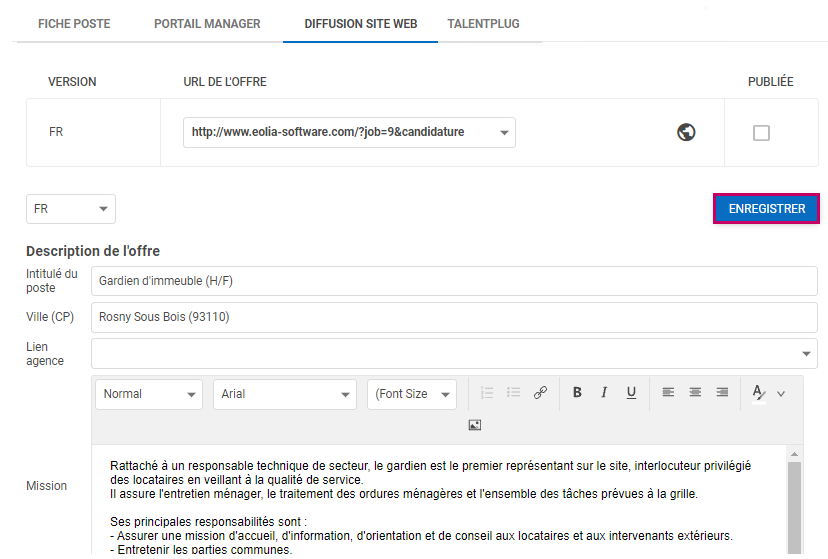Center align text in the Mission editor
Viewport: 828px width, 559px height.
click(695, 393)
